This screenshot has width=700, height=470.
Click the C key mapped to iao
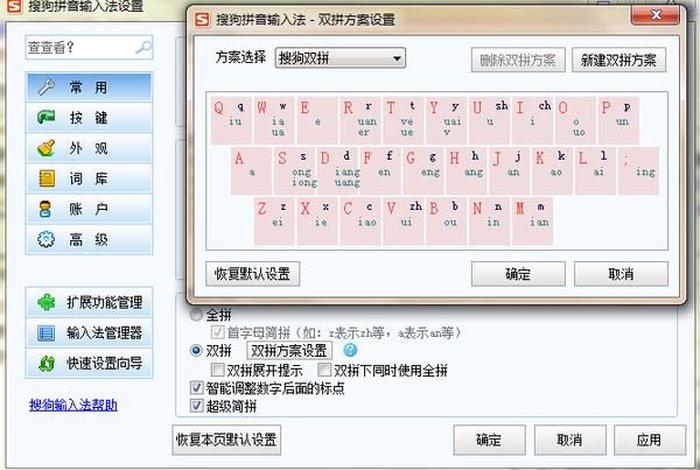click(x=361, y=221)
